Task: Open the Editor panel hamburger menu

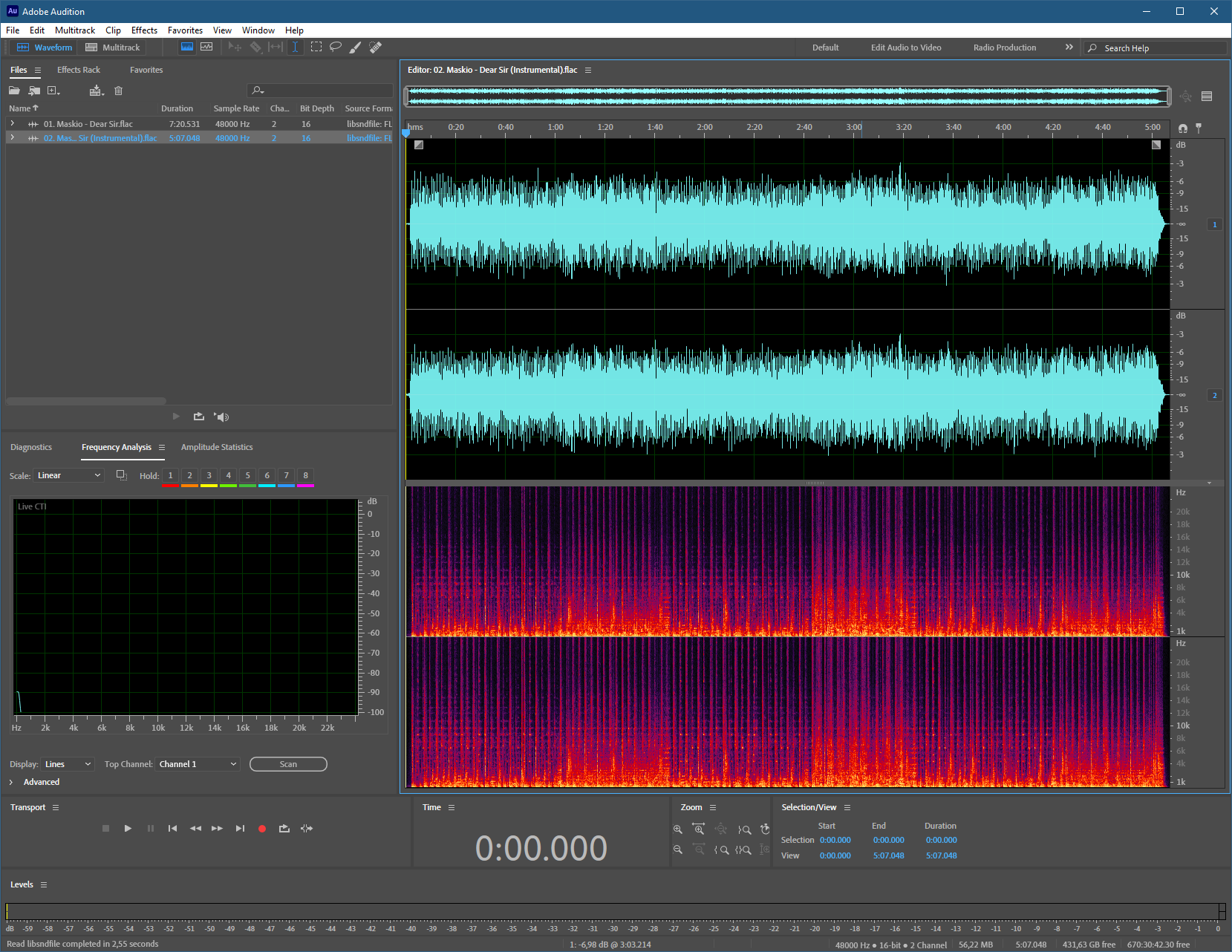Action: tap(588, 70)
